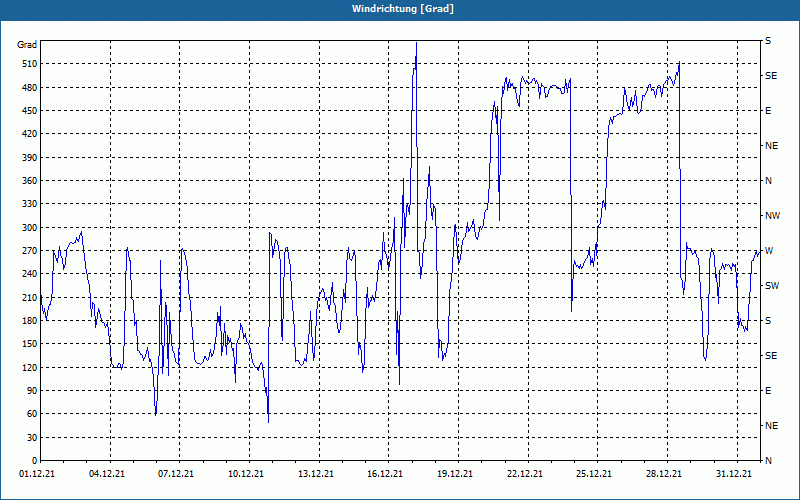Click the 150 y-axis value
Screen dimensions: 800x500
pos(30,343)
